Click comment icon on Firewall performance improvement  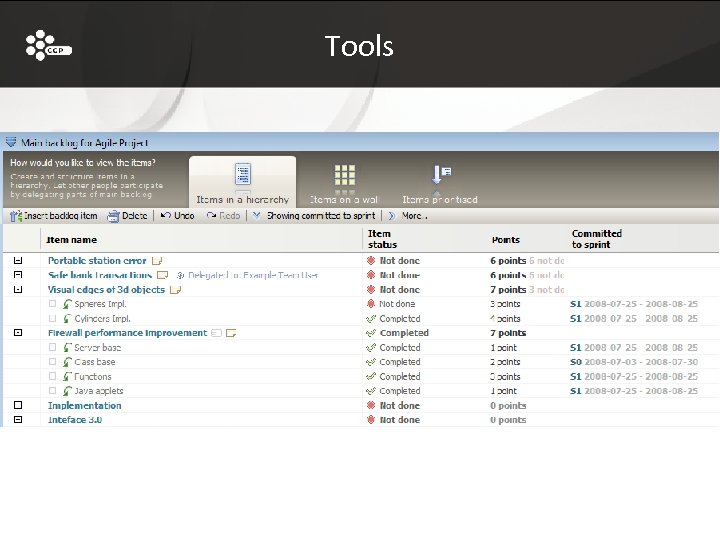click(x=216, y=333)
